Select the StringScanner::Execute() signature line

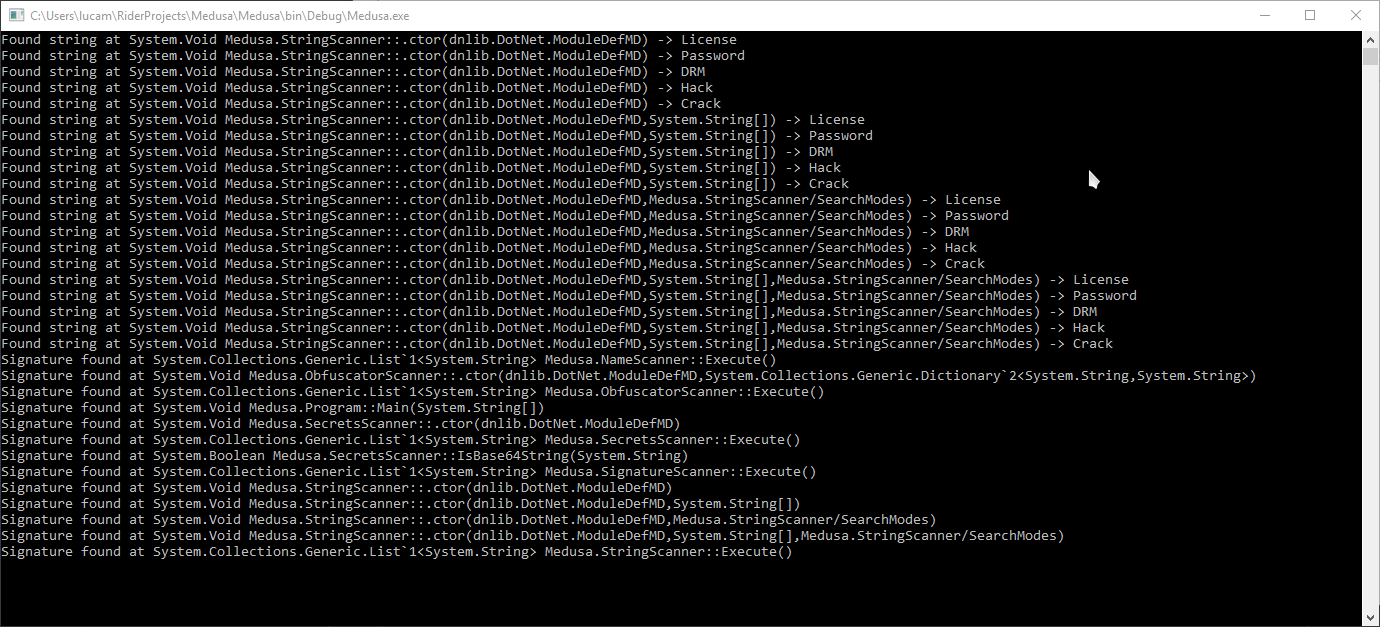coord(396,552)
